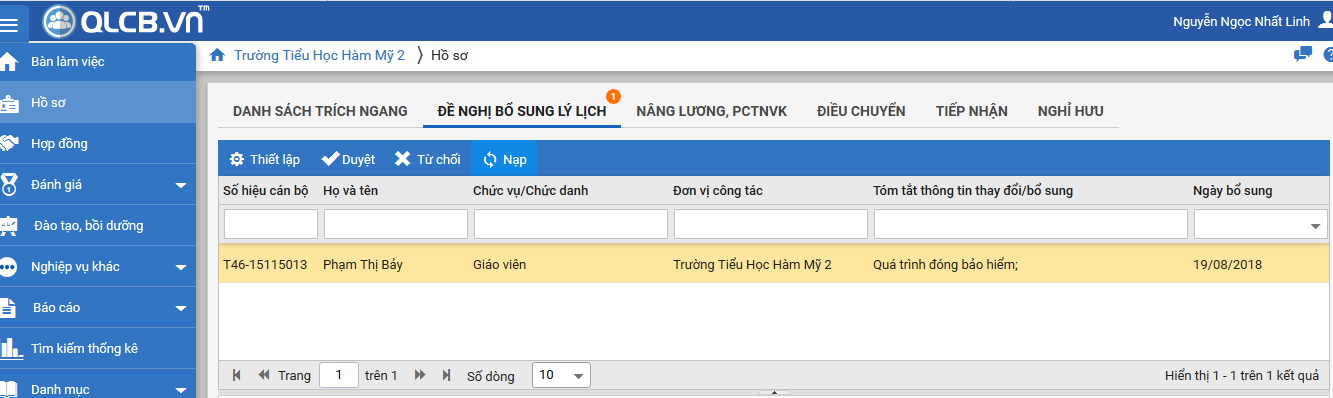Approve with the Duyệt checkmark button
The image size is (1333, 398).
point(348,159)
